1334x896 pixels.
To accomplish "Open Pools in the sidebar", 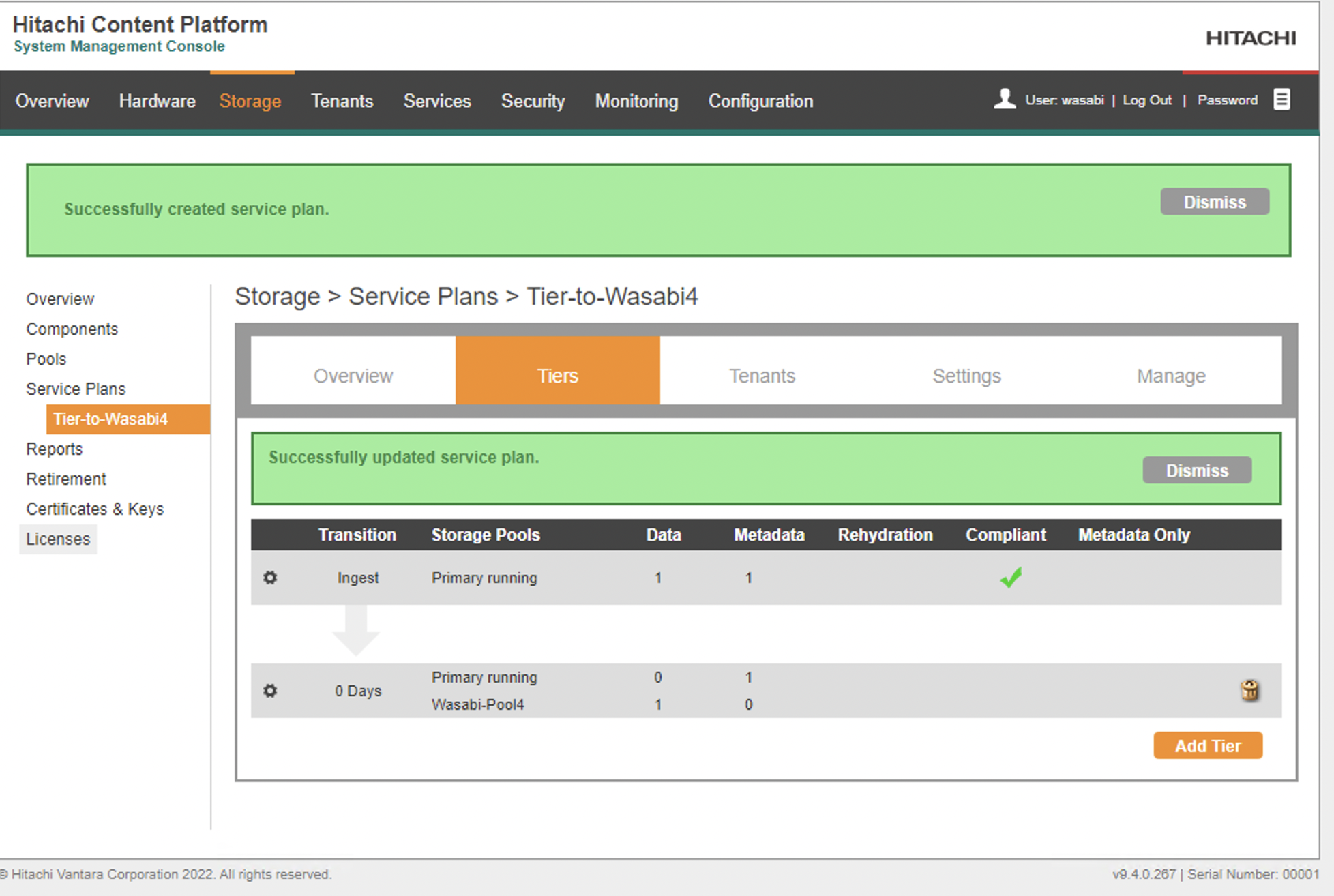I will click(46, 359).
